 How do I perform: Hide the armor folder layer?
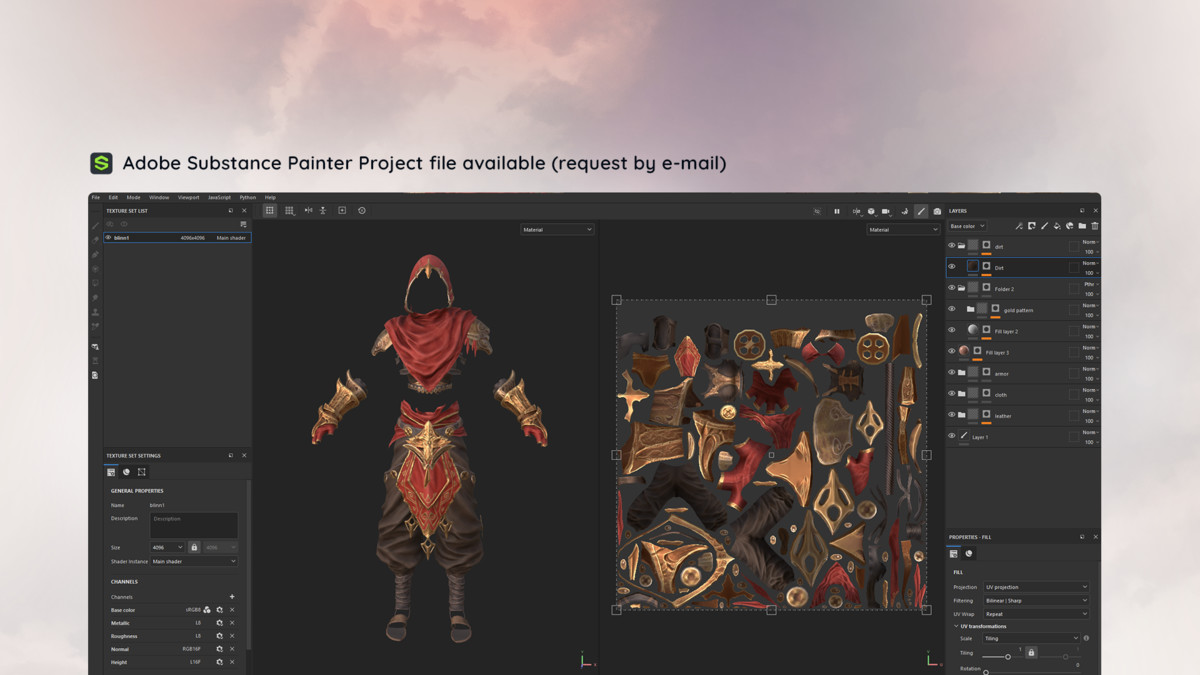pyautogui.click(x=952, y=372)
